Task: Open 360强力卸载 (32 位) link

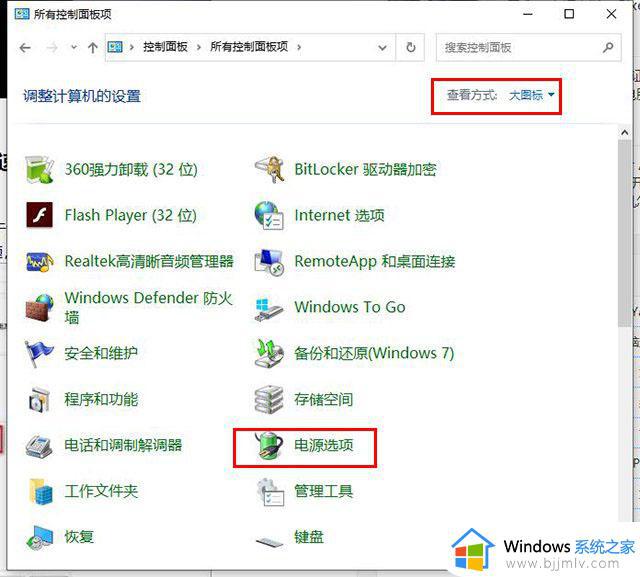Action: coord(131,169)
